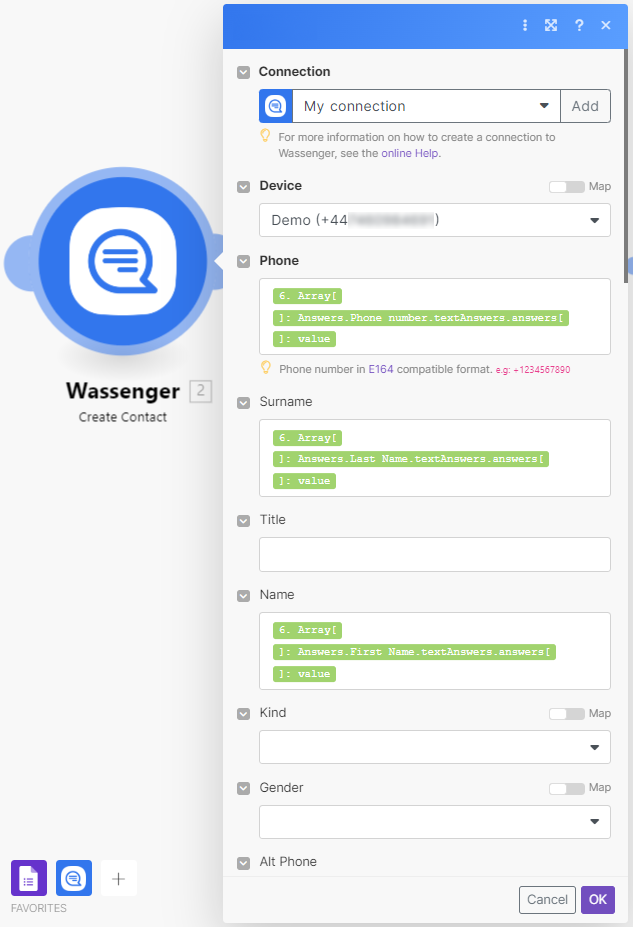Select Wassenger favorite icon at bottom
The height and width of the screenshot is (927, 633).
click(74, 878)
